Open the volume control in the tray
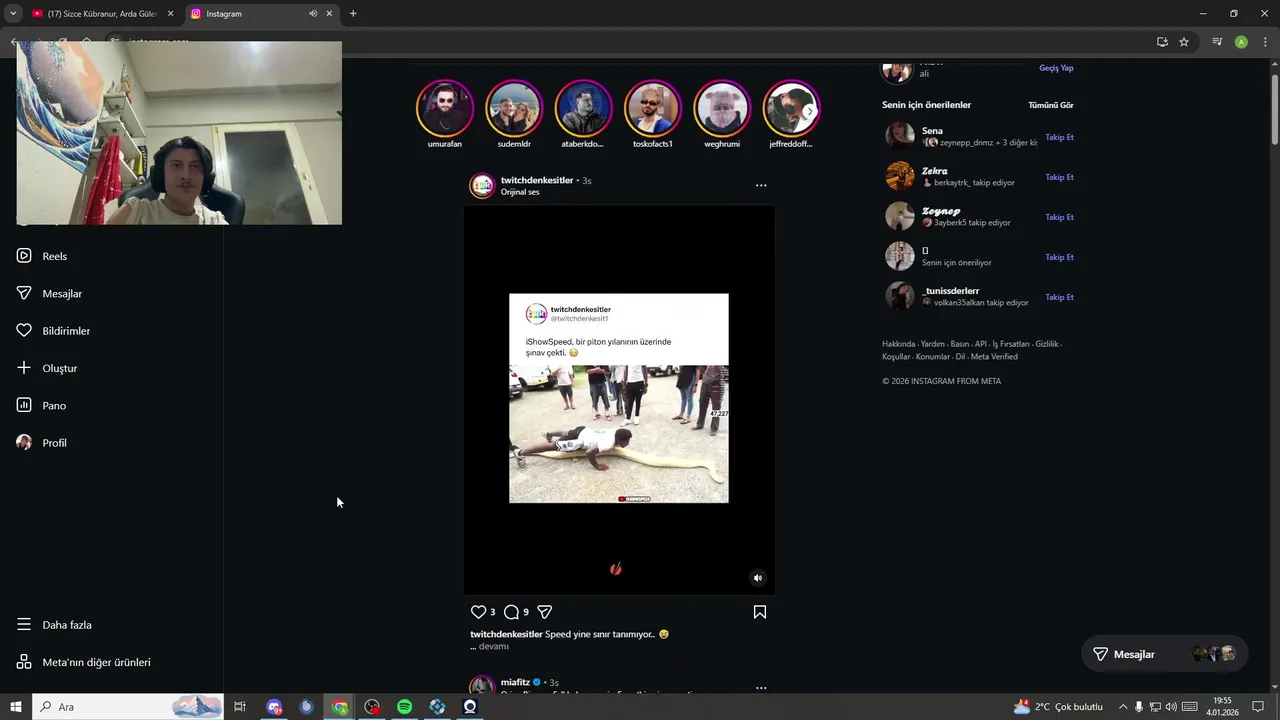Image resolution: width=1280 pixels, height=720 pixels. click(x=1171, y=707)
